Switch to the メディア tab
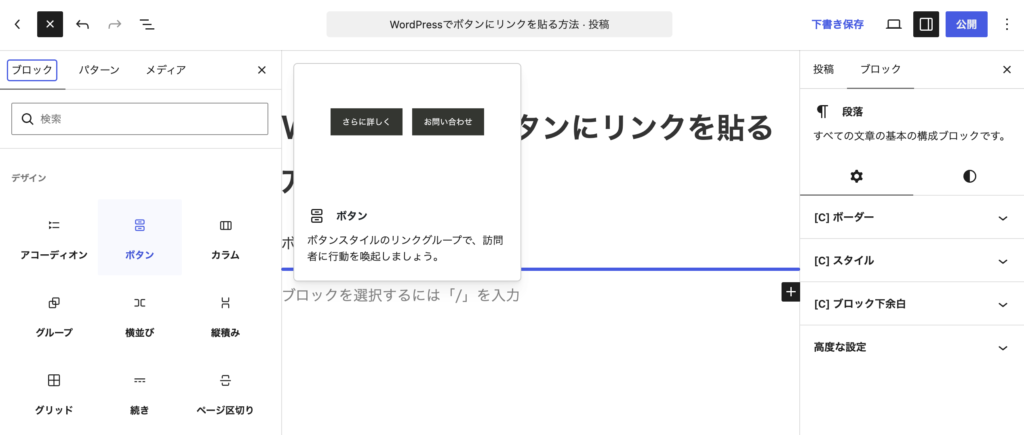 click(166, 70)
